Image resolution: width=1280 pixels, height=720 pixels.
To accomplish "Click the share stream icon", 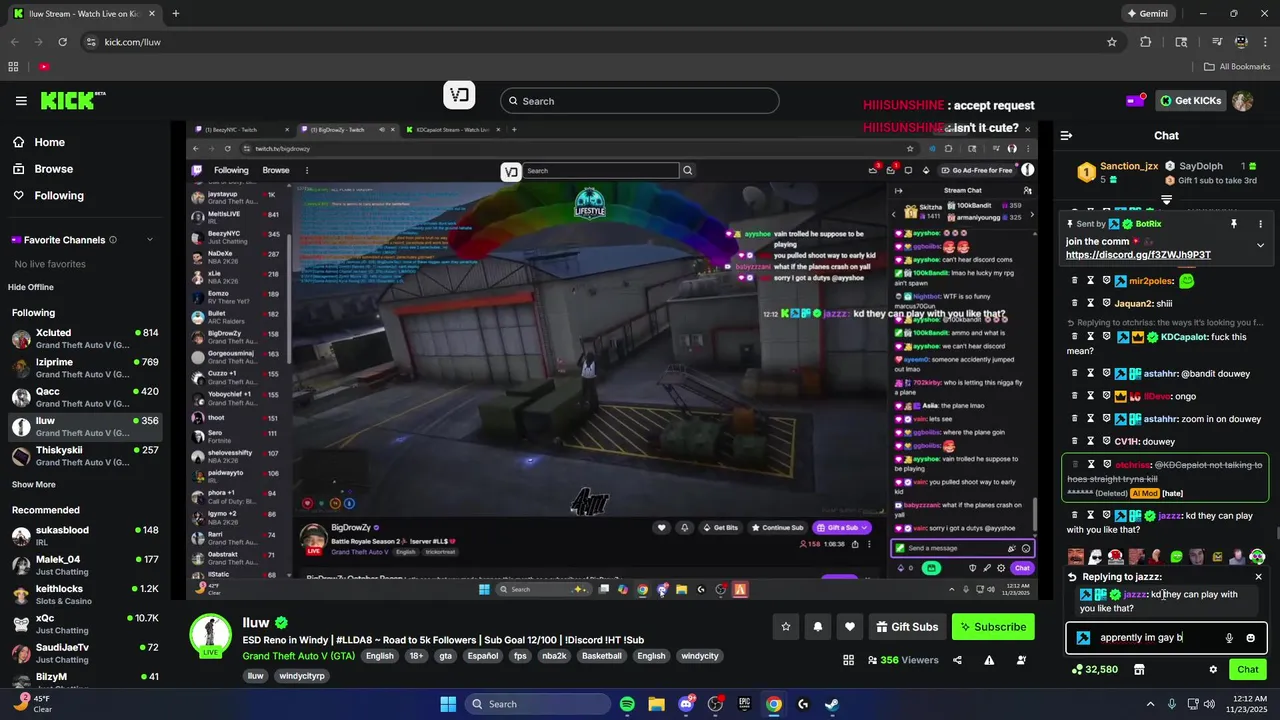I will [x=957, y=660].
